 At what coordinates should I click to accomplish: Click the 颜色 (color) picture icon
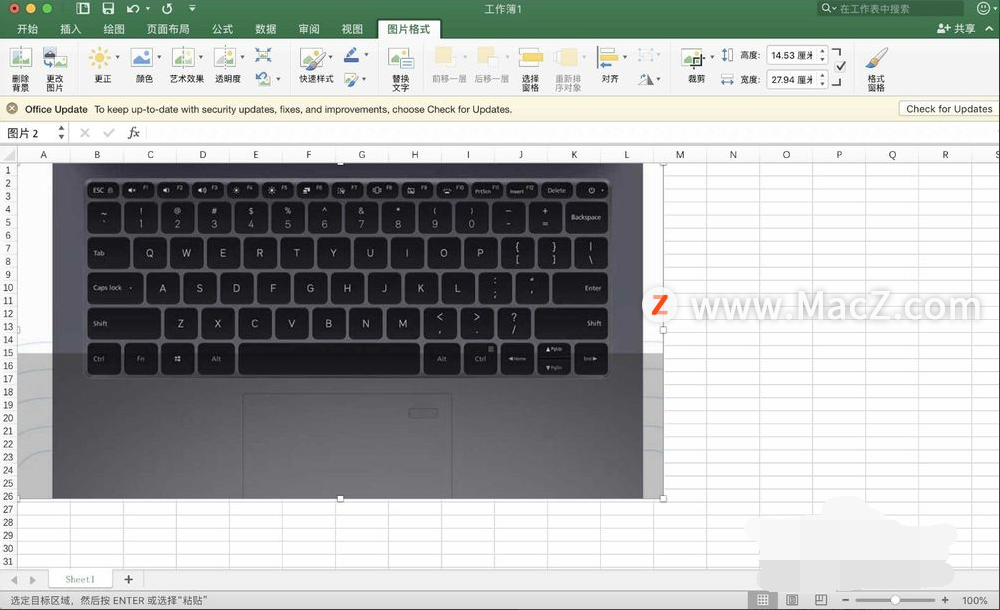pyautogui.click(x=141, y=58)
